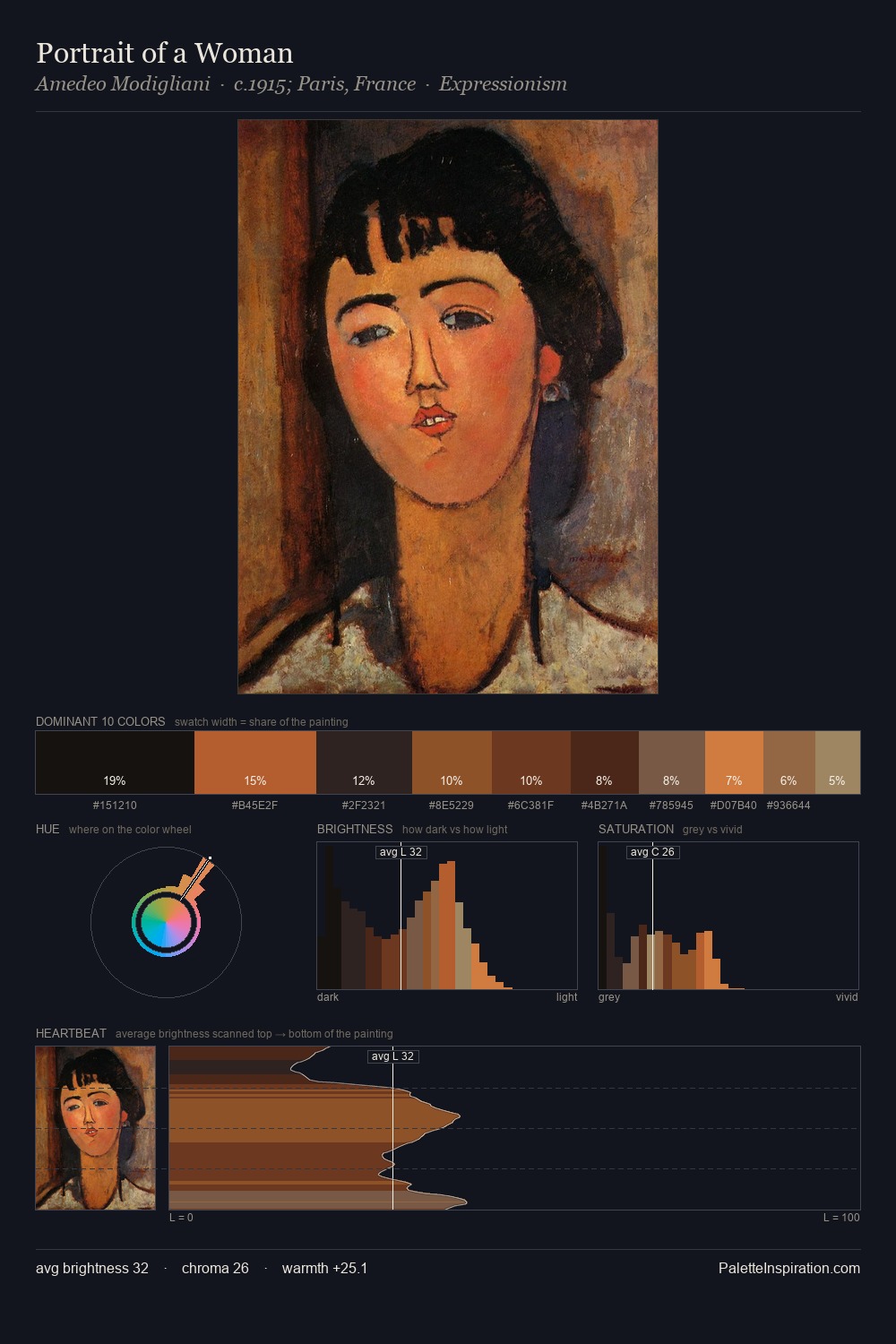Click the hex code #D07B40

[734, 806]
